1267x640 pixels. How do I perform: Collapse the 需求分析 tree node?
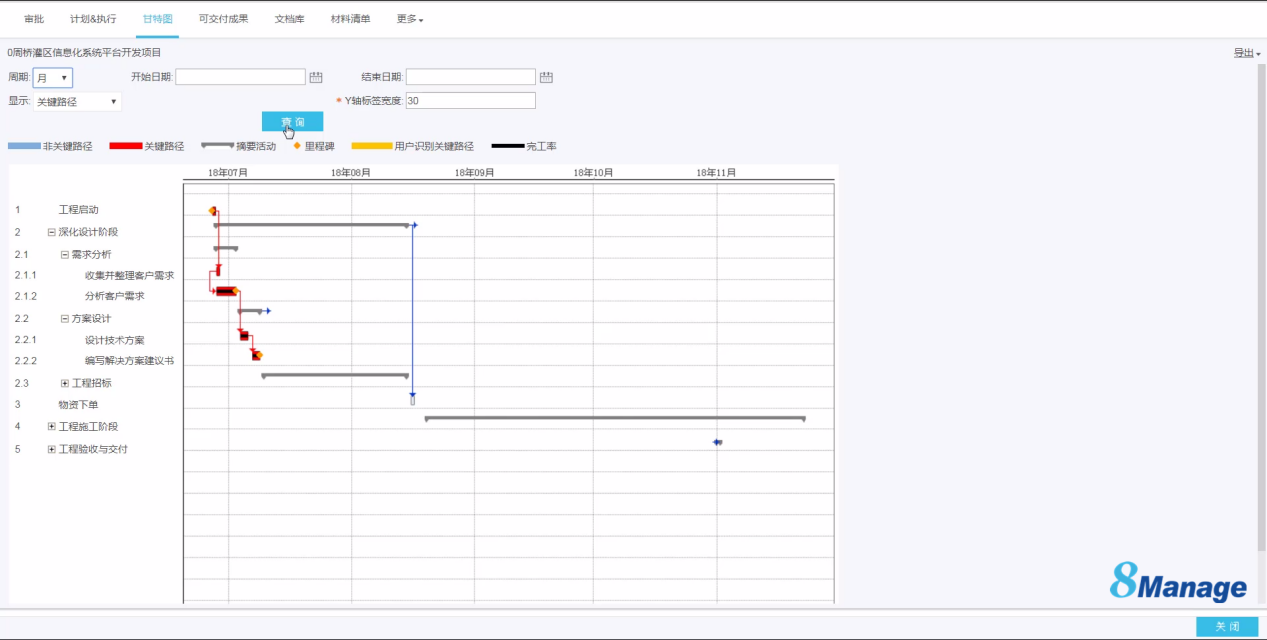coord(65,254)
